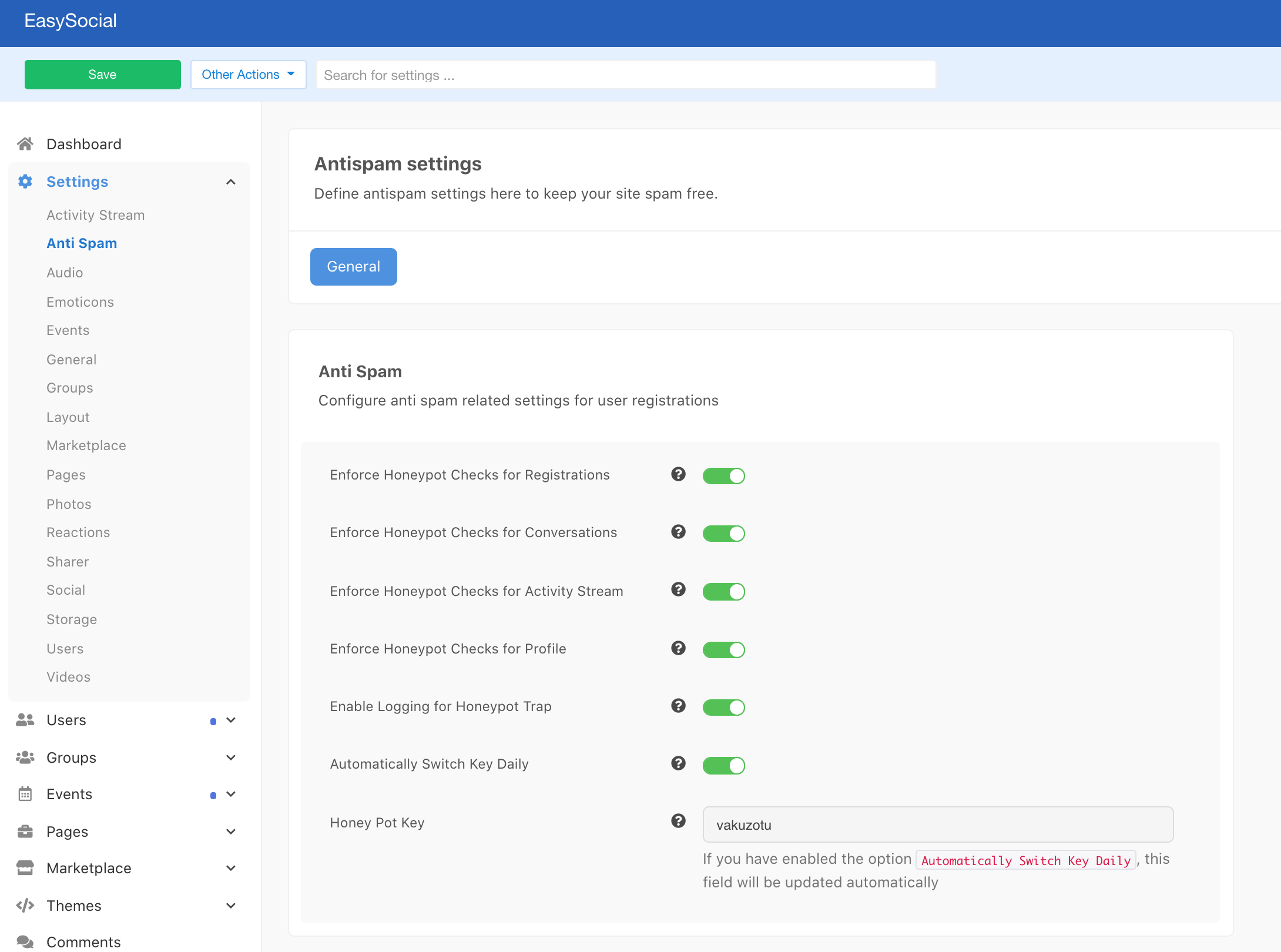Open Activity Stream settings
This screenshot has width=1281, height=952.
[x=96, y=215]
